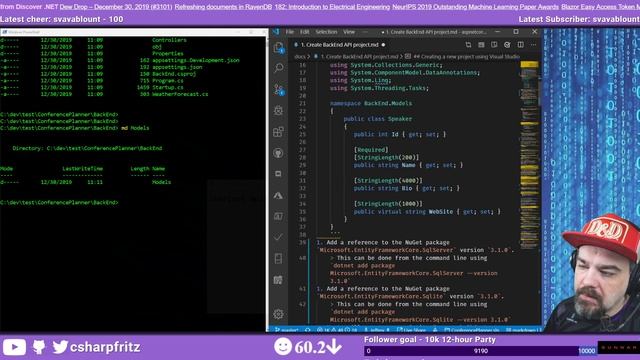Open the View menu in VS Code
640x360 pixels.
tap(349, 32)
